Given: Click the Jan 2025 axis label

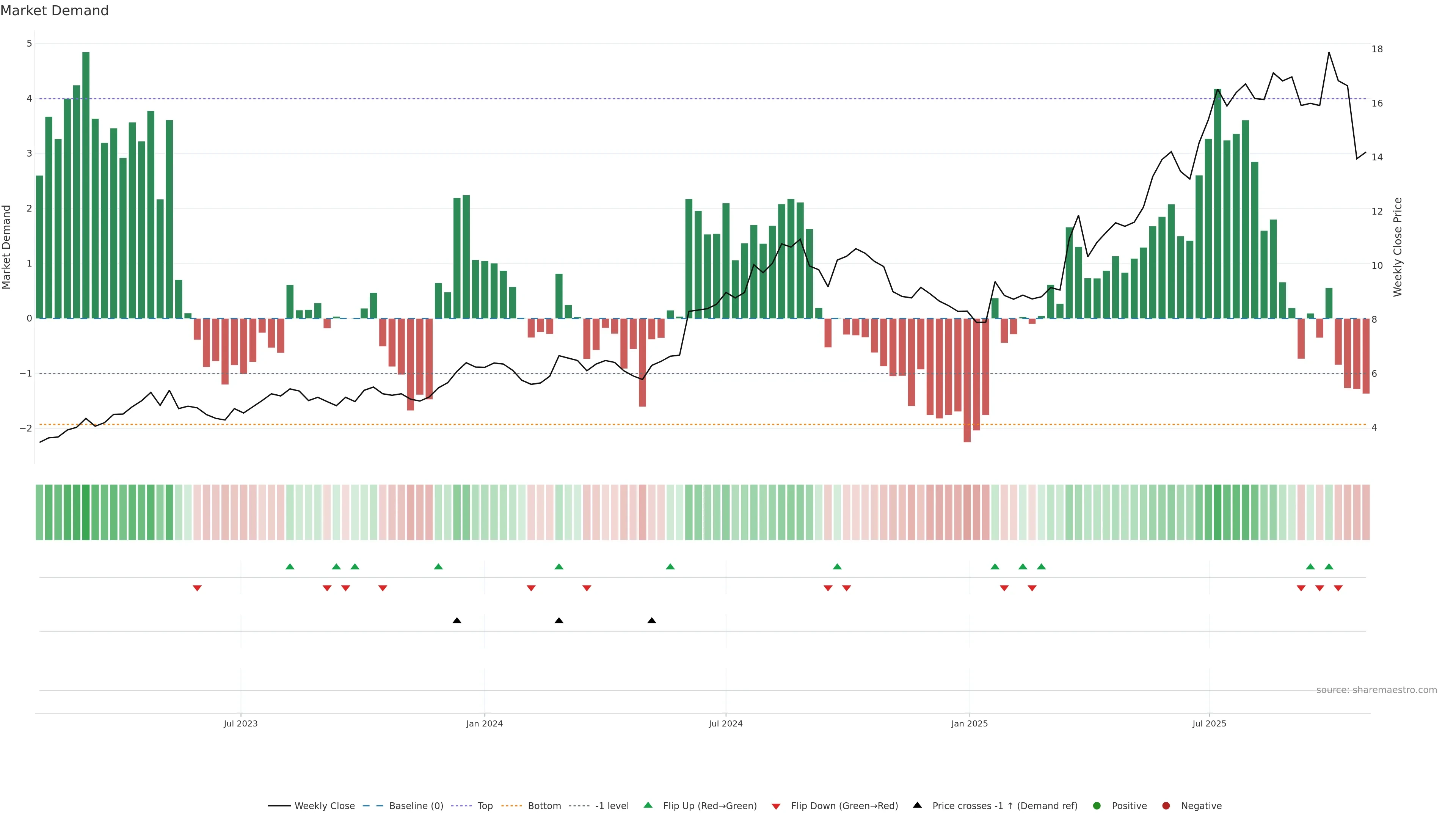Looking at the screenshot, I should 970,723.
